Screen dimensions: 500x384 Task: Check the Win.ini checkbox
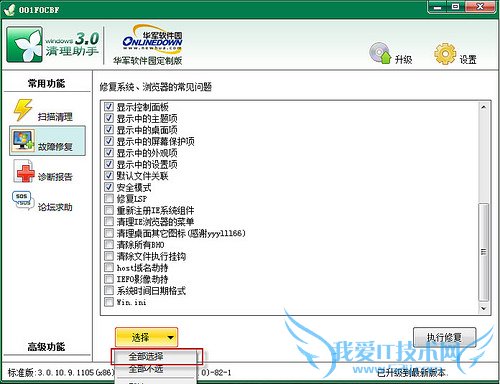coord(109,302)
